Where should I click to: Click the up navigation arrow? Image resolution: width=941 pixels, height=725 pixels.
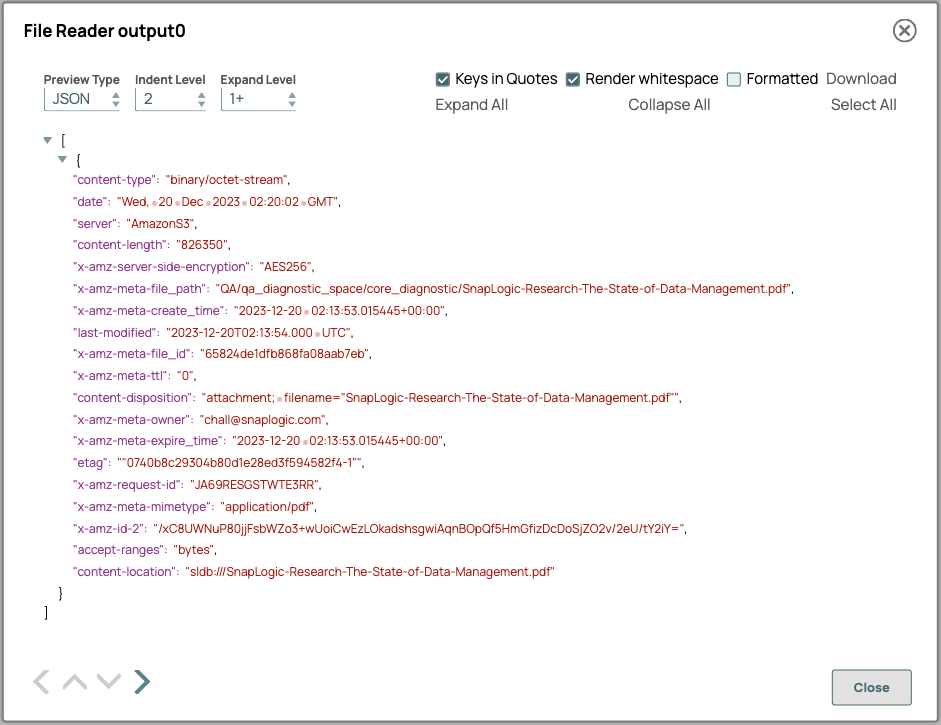[74, 681]
